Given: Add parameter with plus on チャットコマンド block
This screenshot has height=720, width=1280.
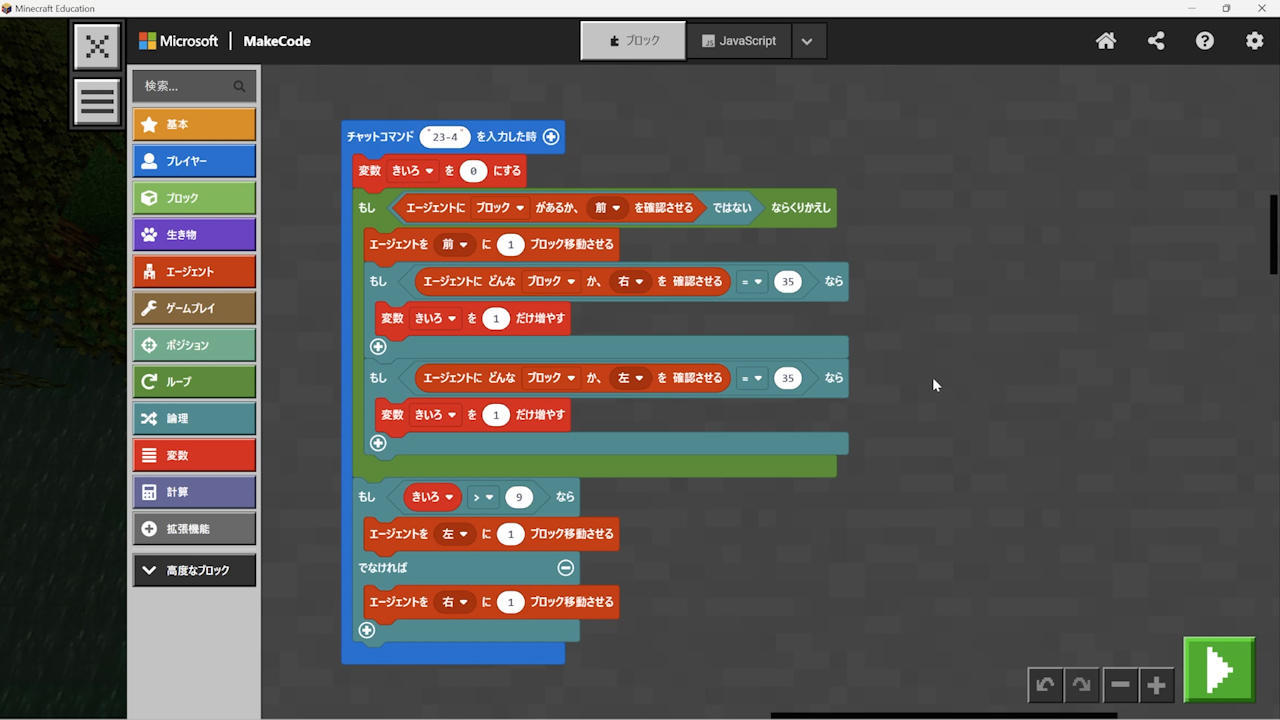Looking at the screenshot, I should [551, 137].
